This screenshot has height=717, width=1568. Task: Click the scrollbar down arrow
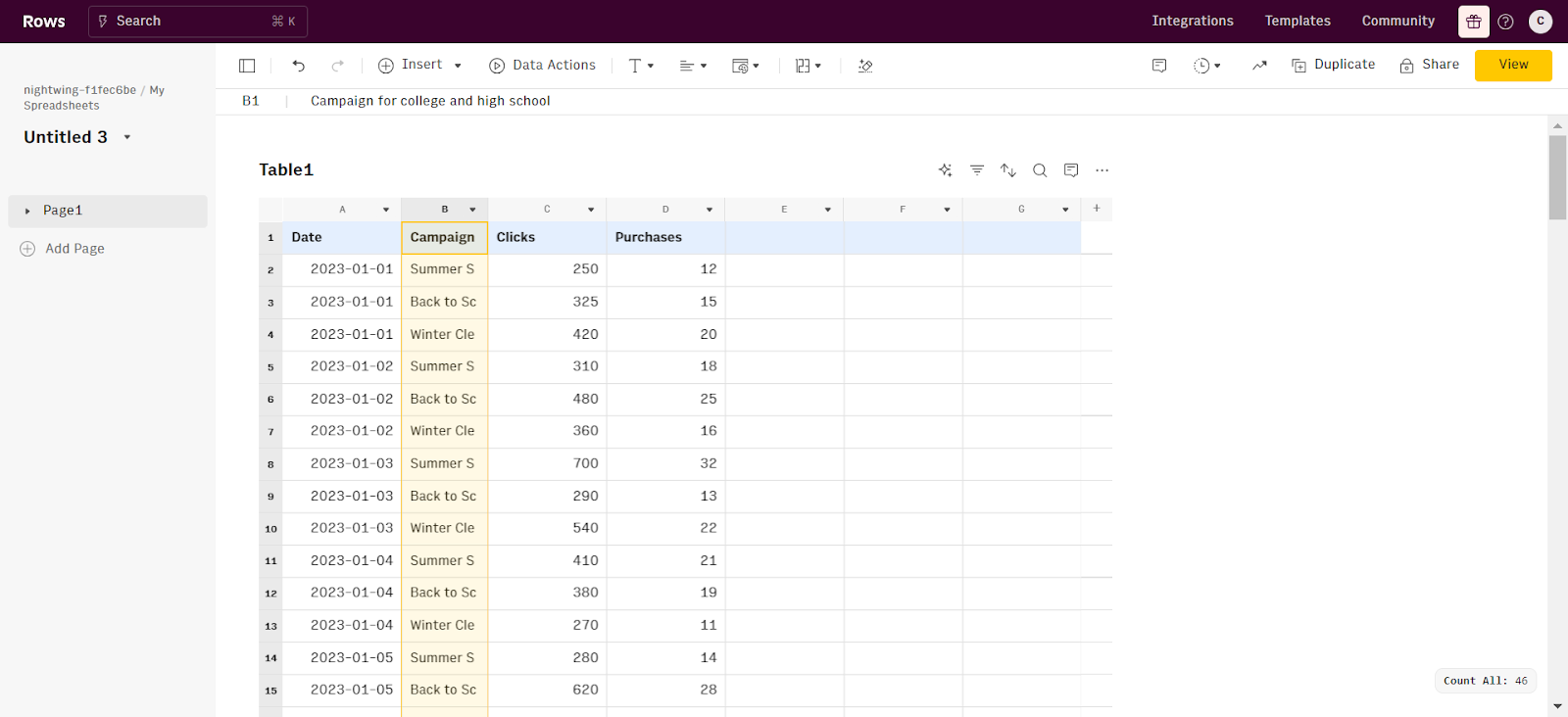pos(1557,706)
